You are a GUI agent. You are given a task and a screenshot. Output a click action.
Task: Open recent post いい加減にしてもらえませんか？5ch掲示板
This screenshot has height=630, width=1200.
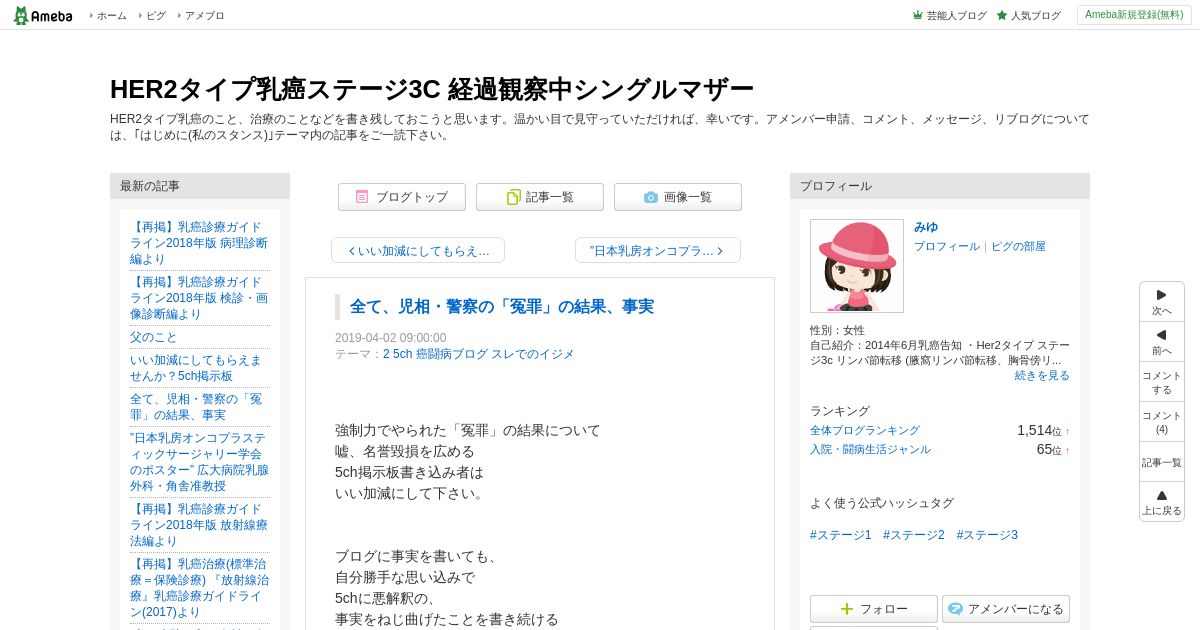tap(196, 368)
